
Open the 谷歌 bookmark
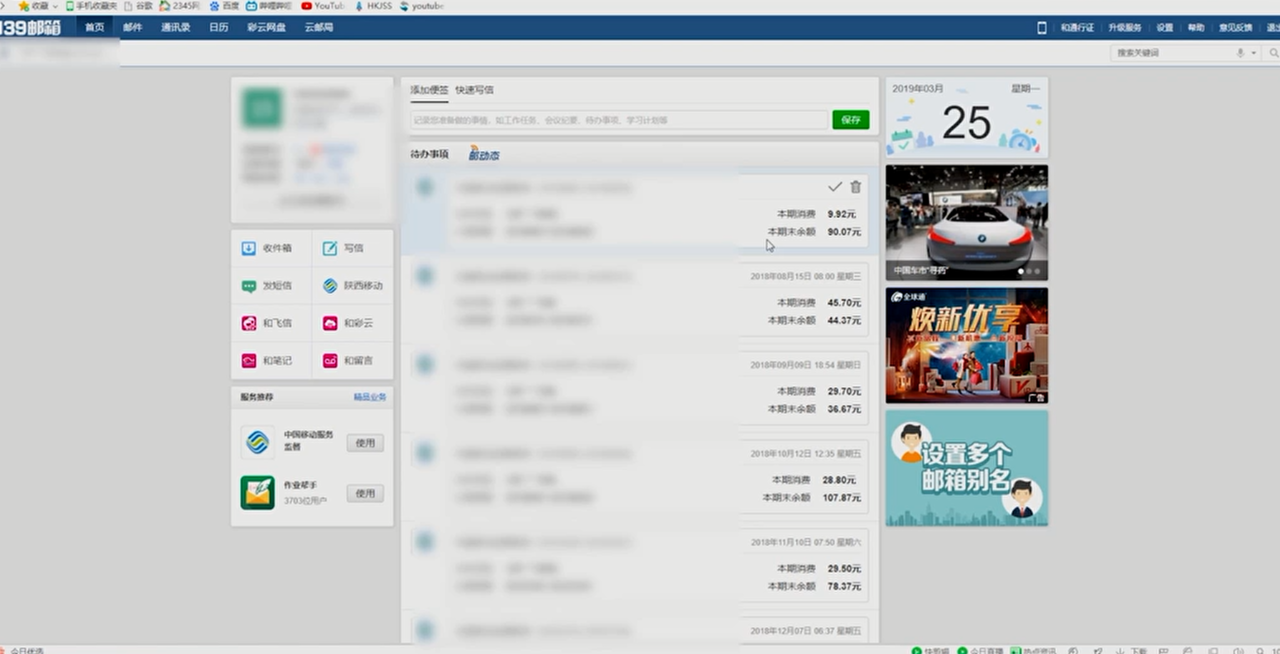139,6
